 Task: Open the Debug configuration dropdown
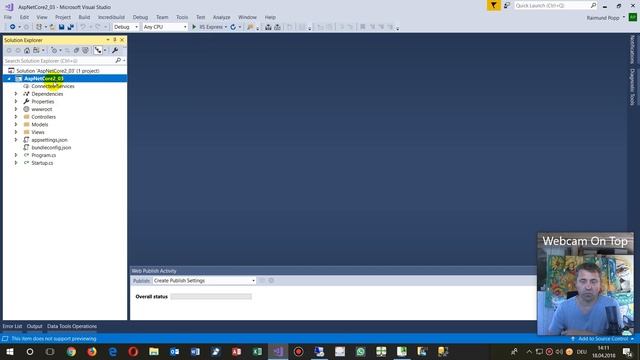(126, 27)
